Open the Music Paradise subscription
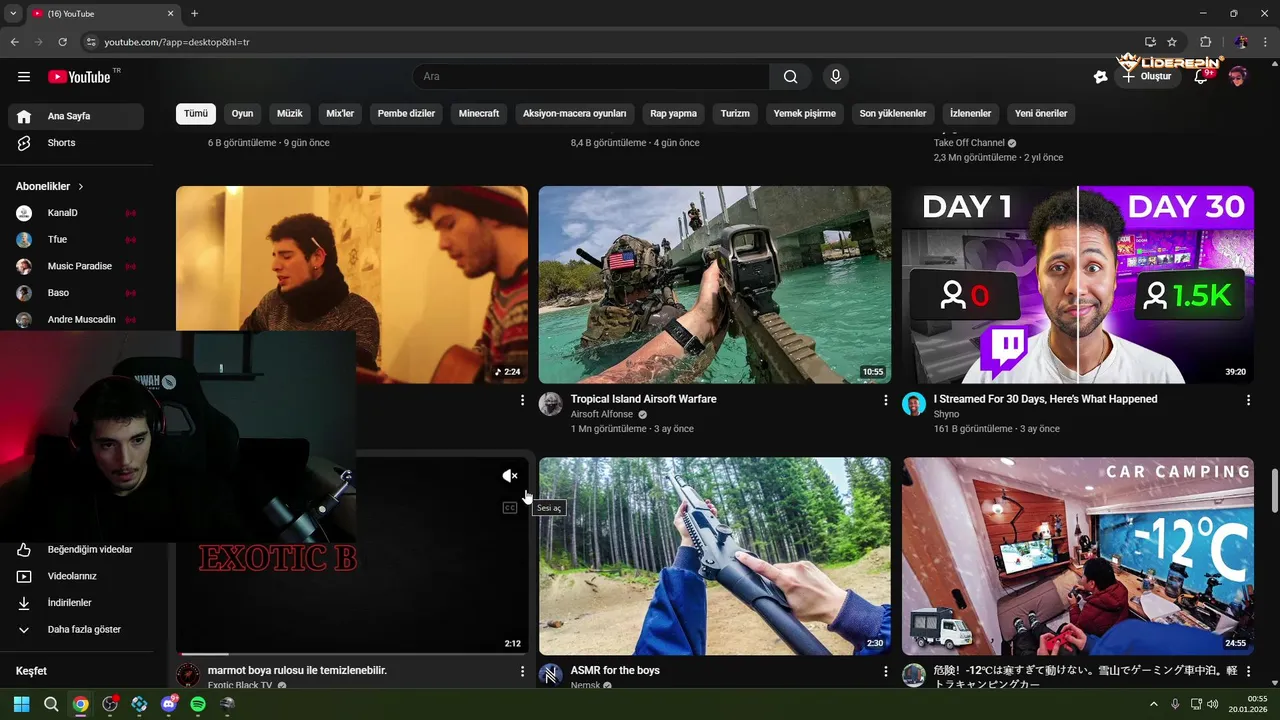1280x720 pixels. click(76, 266)
